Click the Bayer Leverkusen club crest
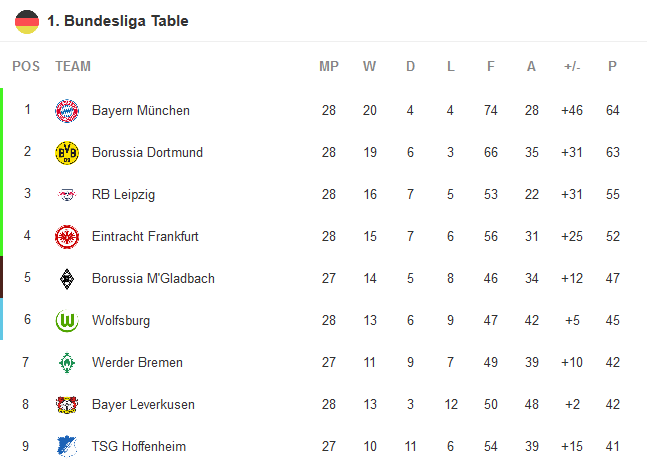 coord(67,404)
